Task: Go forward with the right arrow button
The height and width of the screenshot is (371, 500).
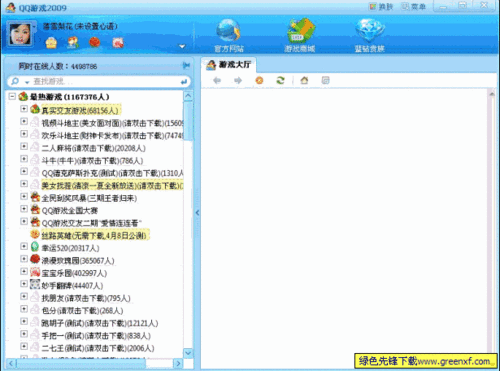Action: coord(238,80)
